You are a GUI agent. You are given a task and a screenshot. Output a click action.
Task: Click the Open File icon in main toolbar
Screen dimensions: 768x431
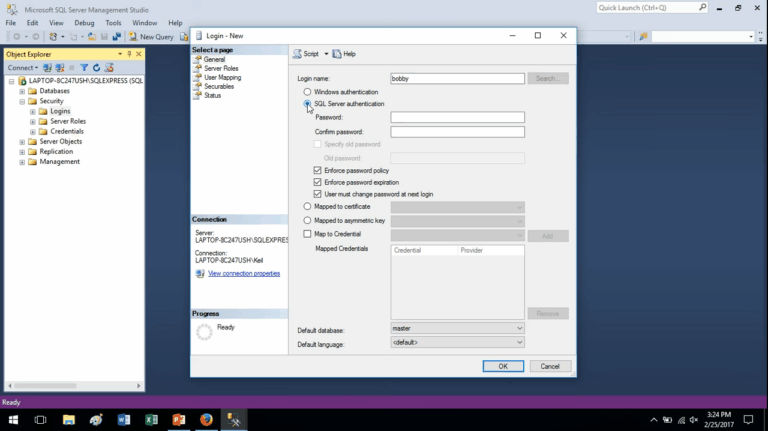92,37
